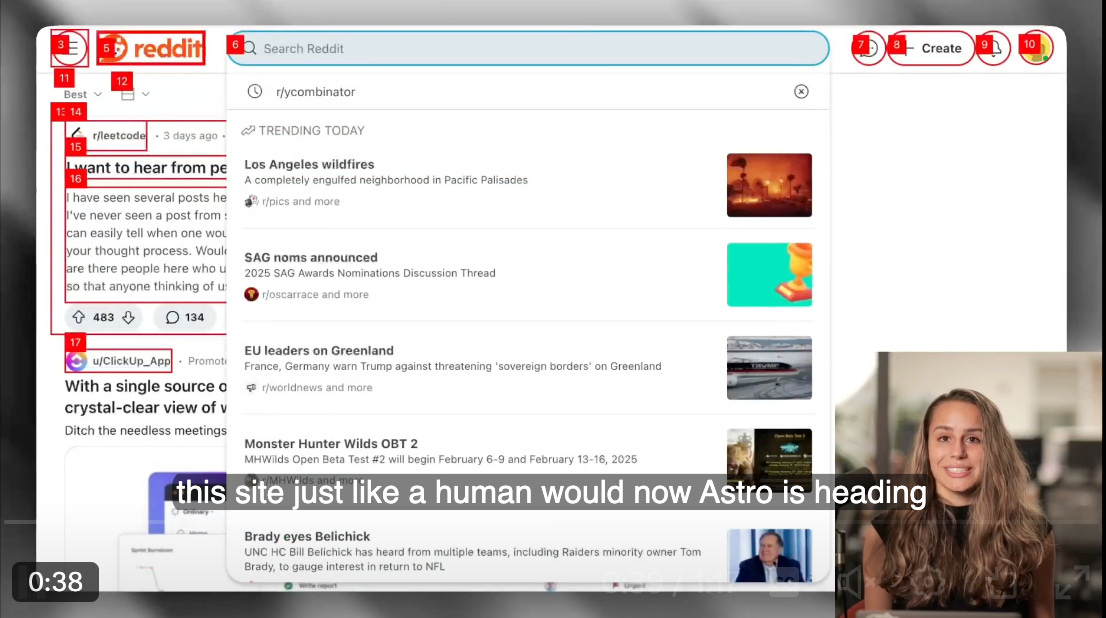
Task: Open the Brady eyes Belichick trend
Action: click(528, 552)
